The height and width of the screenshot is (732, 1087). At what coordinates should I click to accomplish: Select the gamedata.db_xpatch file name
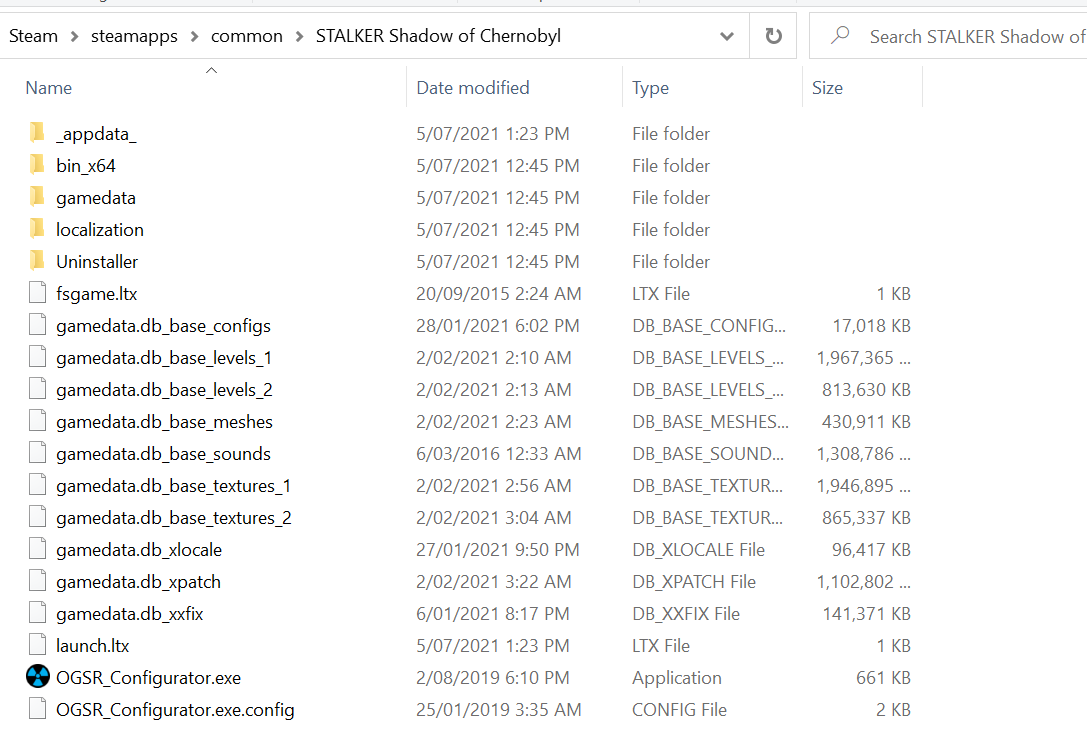(x=139, y=582)
